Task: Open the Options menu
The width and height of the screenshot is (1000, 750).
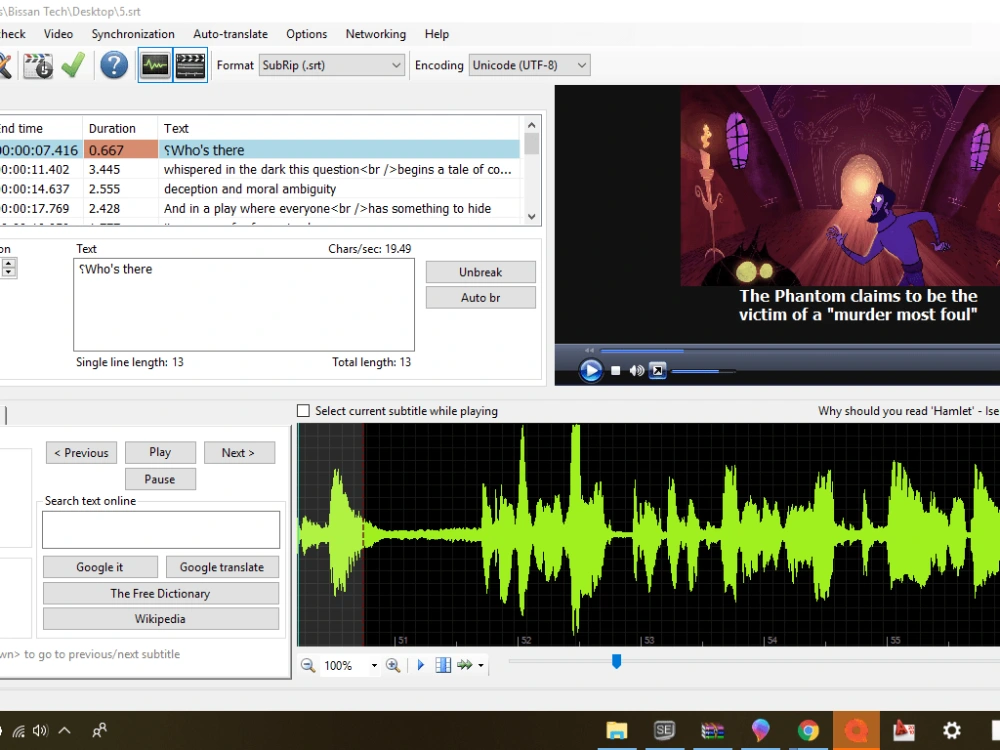Action: pyautogui.click(x=306, y=34)
